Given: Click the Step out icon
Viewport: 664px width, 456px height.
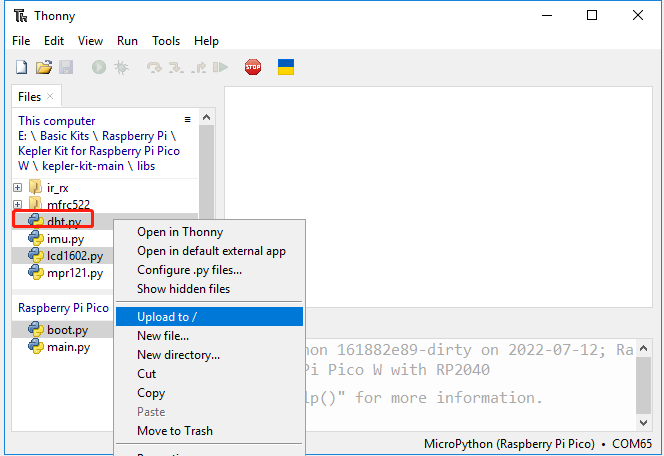Looking at the screenshot, I should (x=198, y=67).
